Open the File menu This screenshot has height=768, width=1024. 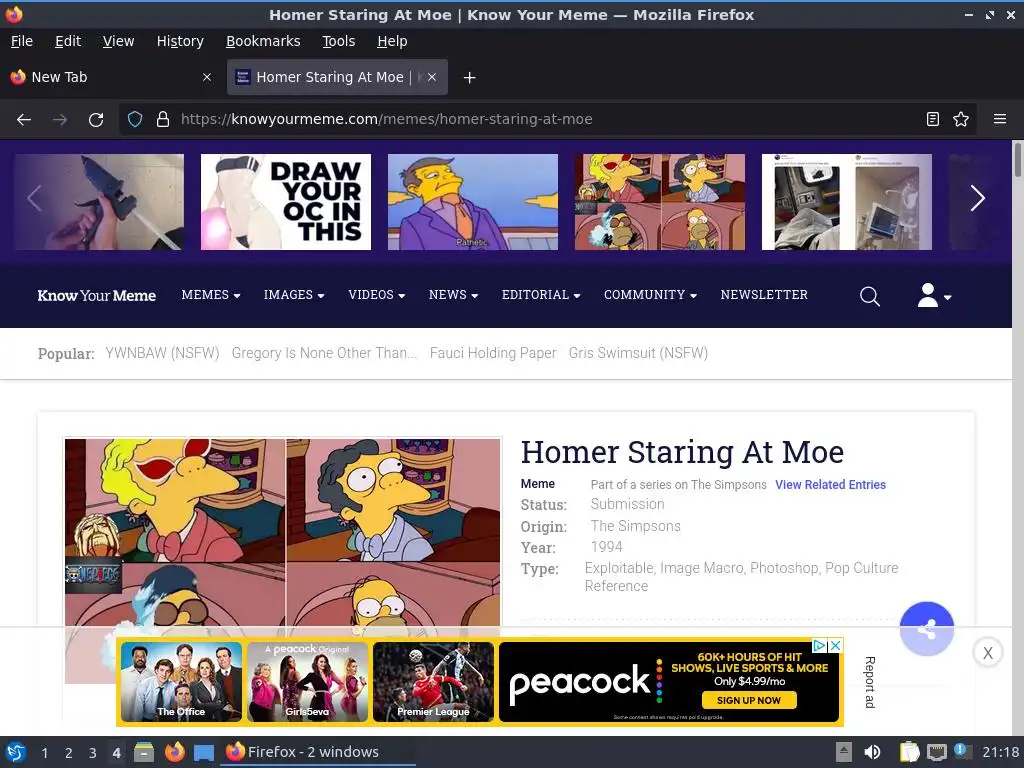click(x=22, y=41)
